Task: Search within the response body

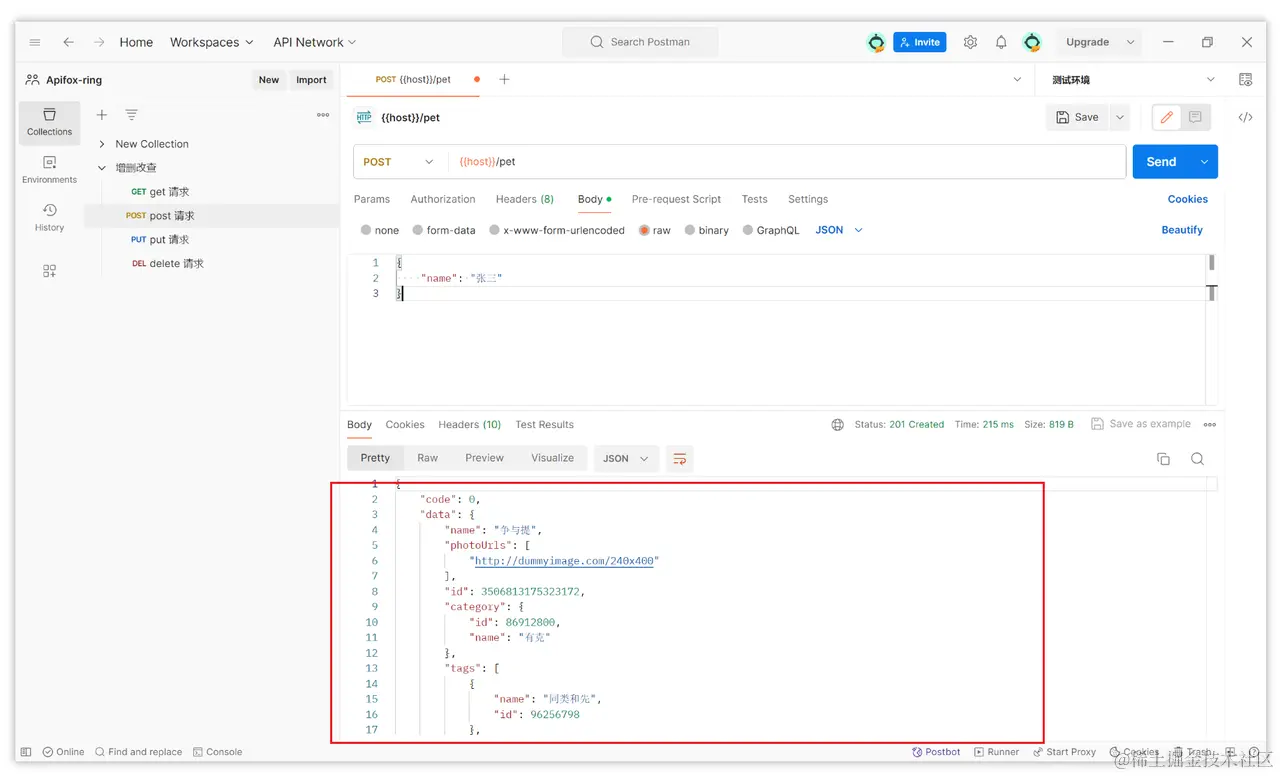Action: click(1197, 459)
